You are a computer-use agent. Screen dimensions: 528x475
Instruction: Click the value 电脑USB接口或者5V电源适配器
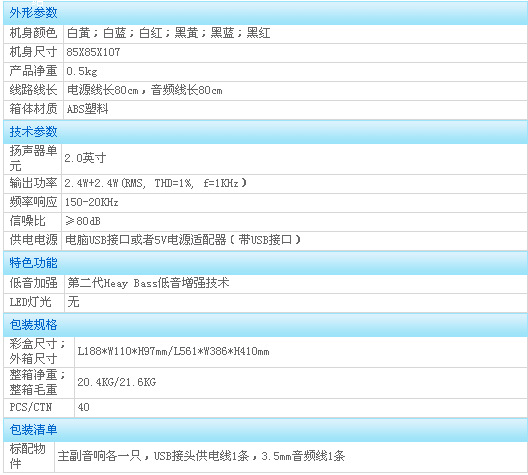point(183,240)
